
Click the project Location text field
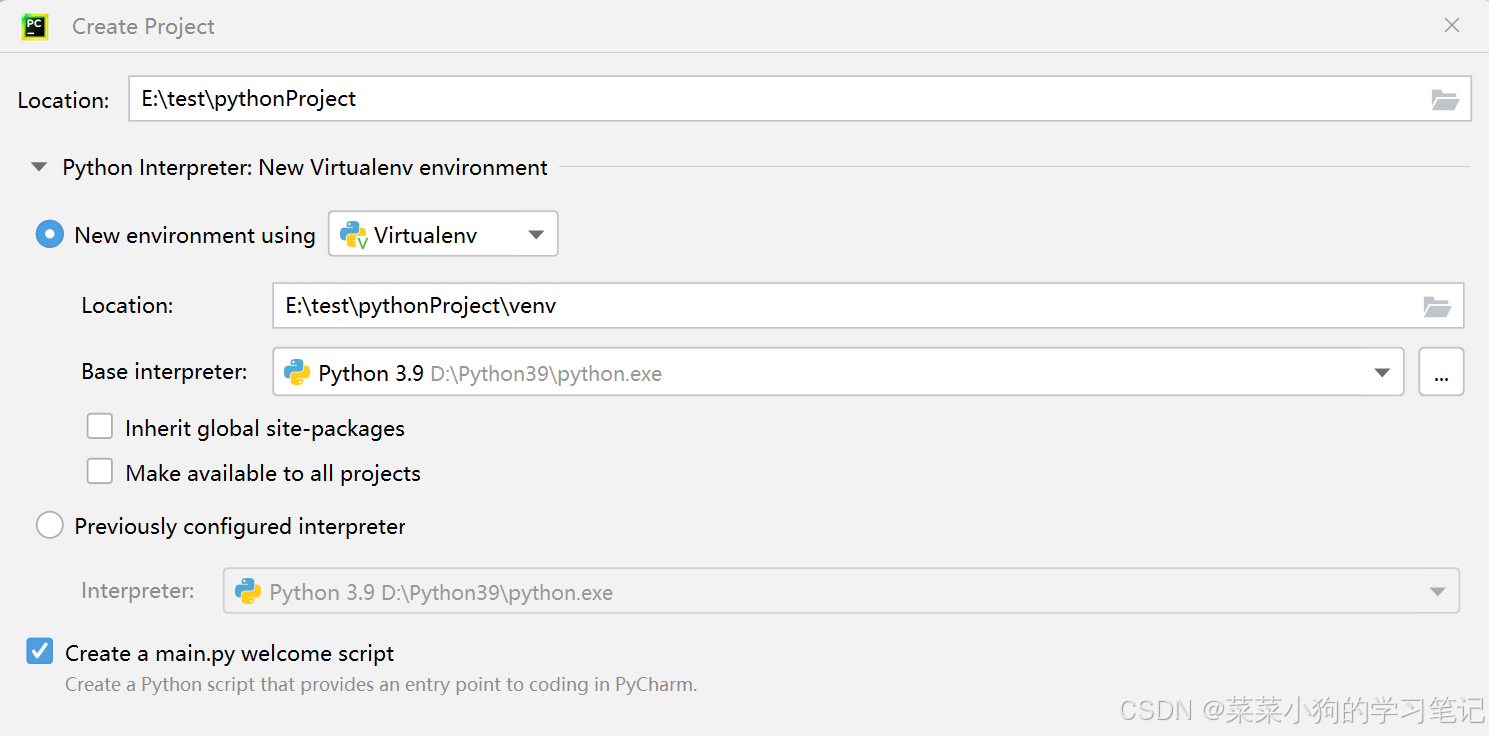780,99
